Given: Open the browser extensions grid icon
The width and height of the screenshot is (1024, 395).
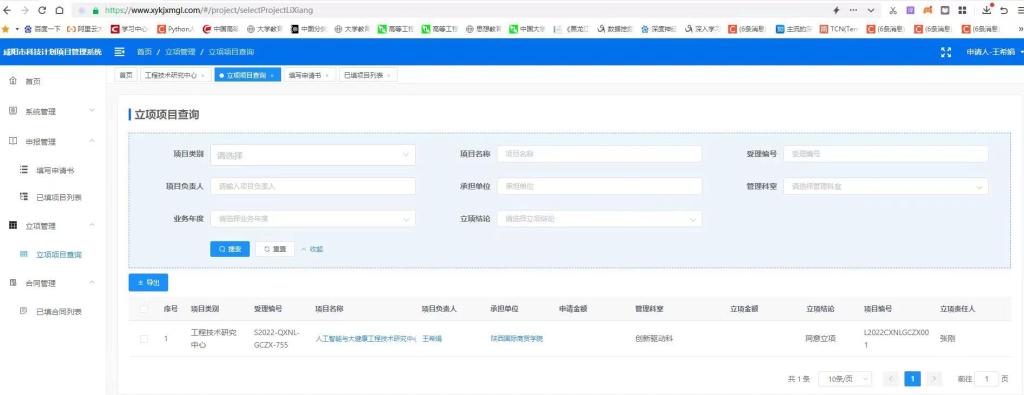Looking at the screenshot, I should click(x=962, y=10).
